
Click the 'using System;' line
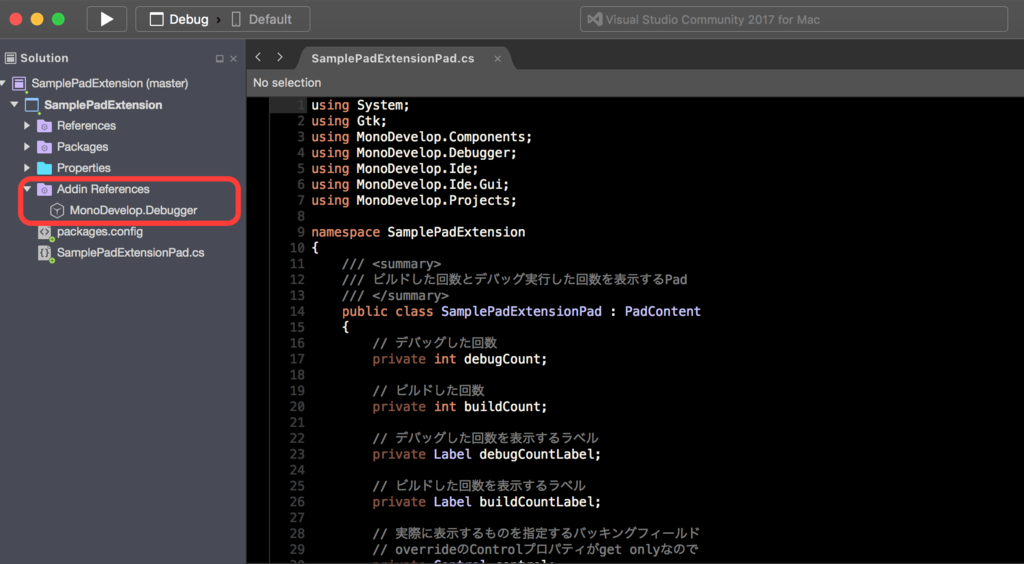(x=360, y=105)
